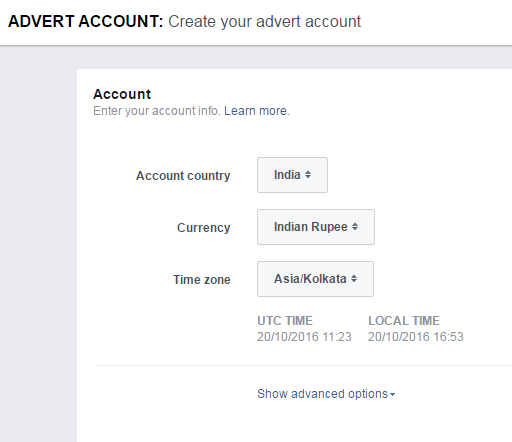Click the LOCAL TIME heading

(404, 321)
